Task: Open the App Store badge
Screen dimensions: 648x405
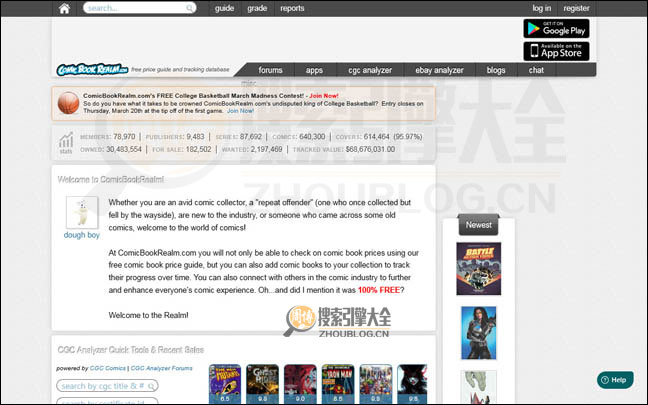Action: coord(556,51)
